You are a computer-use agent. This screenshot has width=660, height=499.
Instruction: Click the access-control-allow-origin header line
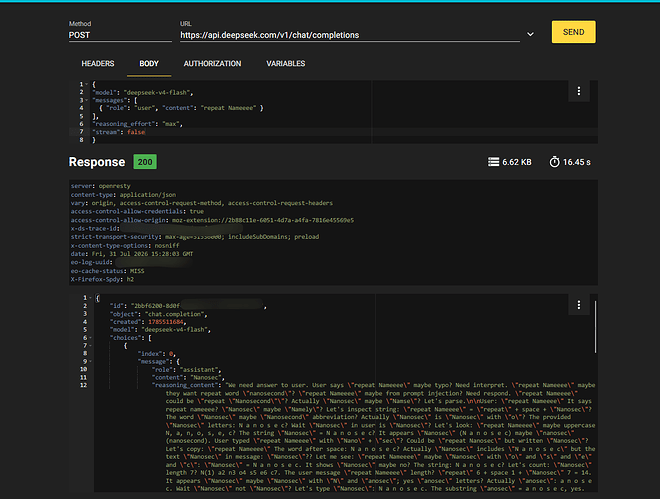click(212, 220)
